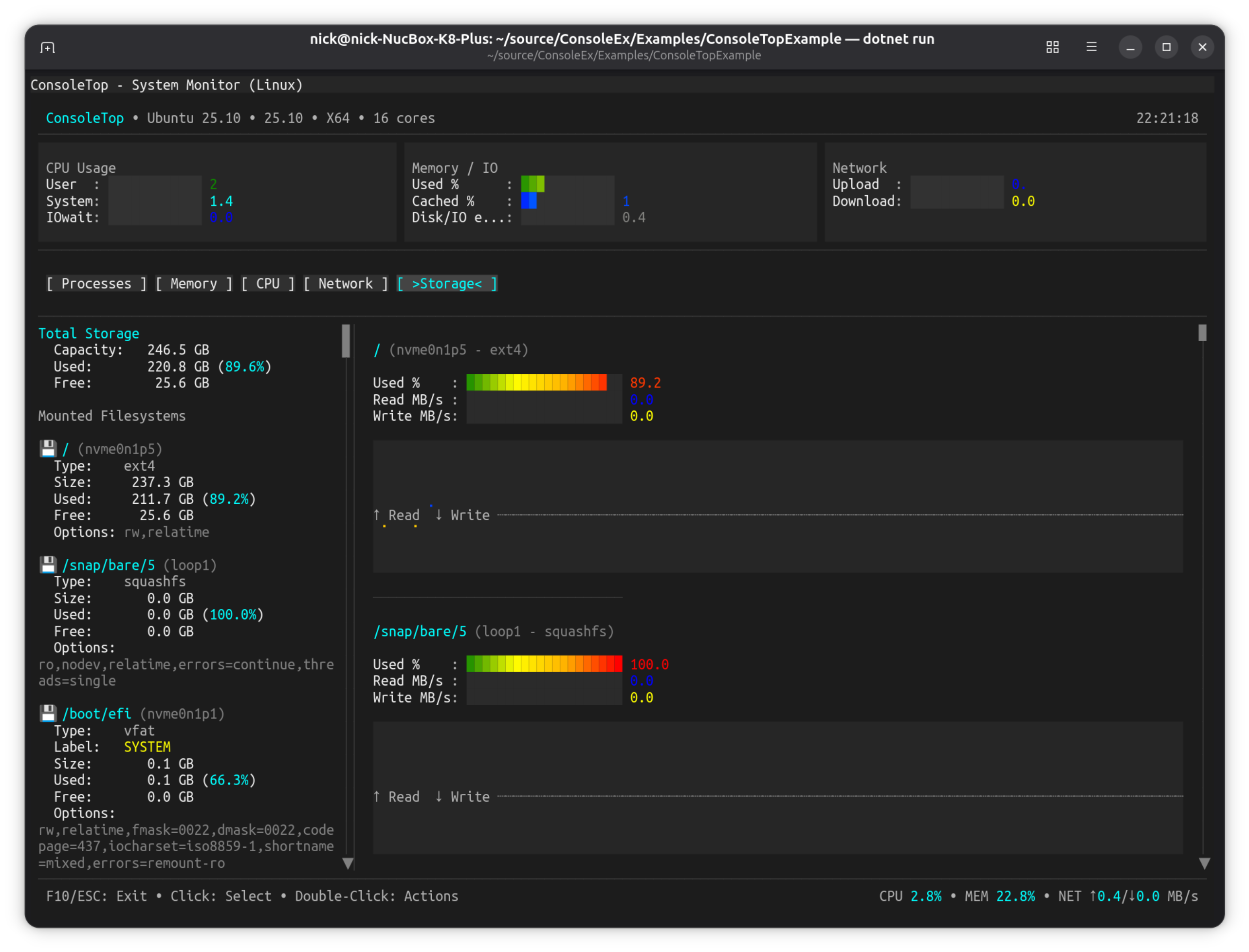
Task: Open the terminal hamburger menu
Action: point(1091,47)
